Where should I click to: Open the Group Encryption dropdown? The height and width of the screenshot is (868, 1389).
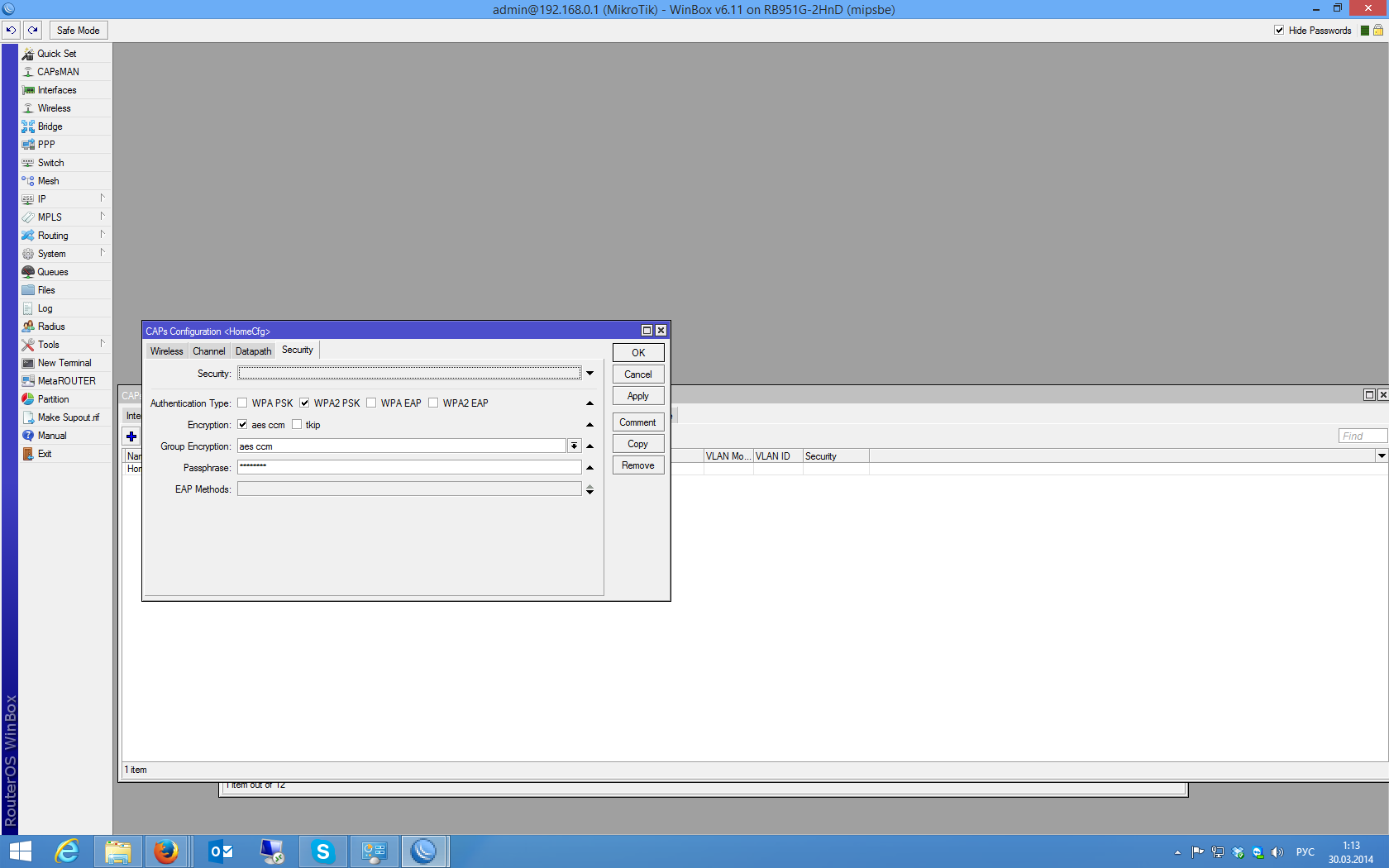point(574,446)
